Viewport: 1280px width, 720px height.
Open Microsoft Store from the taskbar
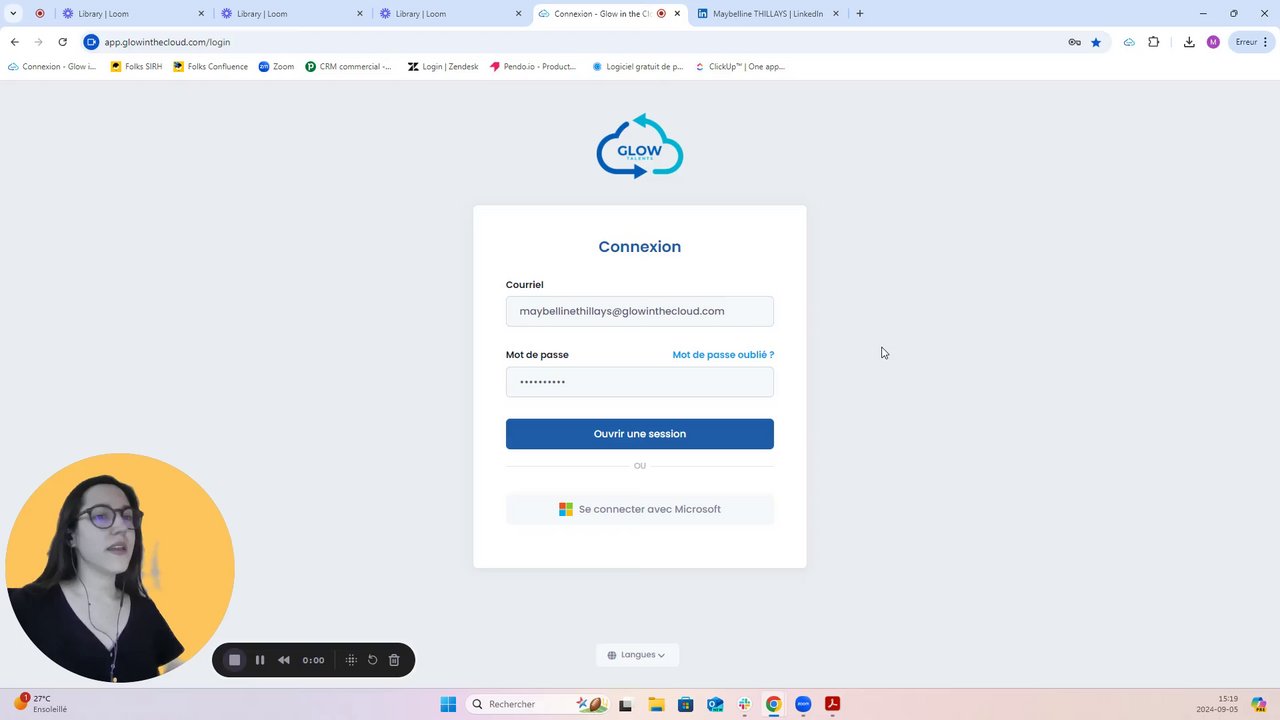point(685,704)
